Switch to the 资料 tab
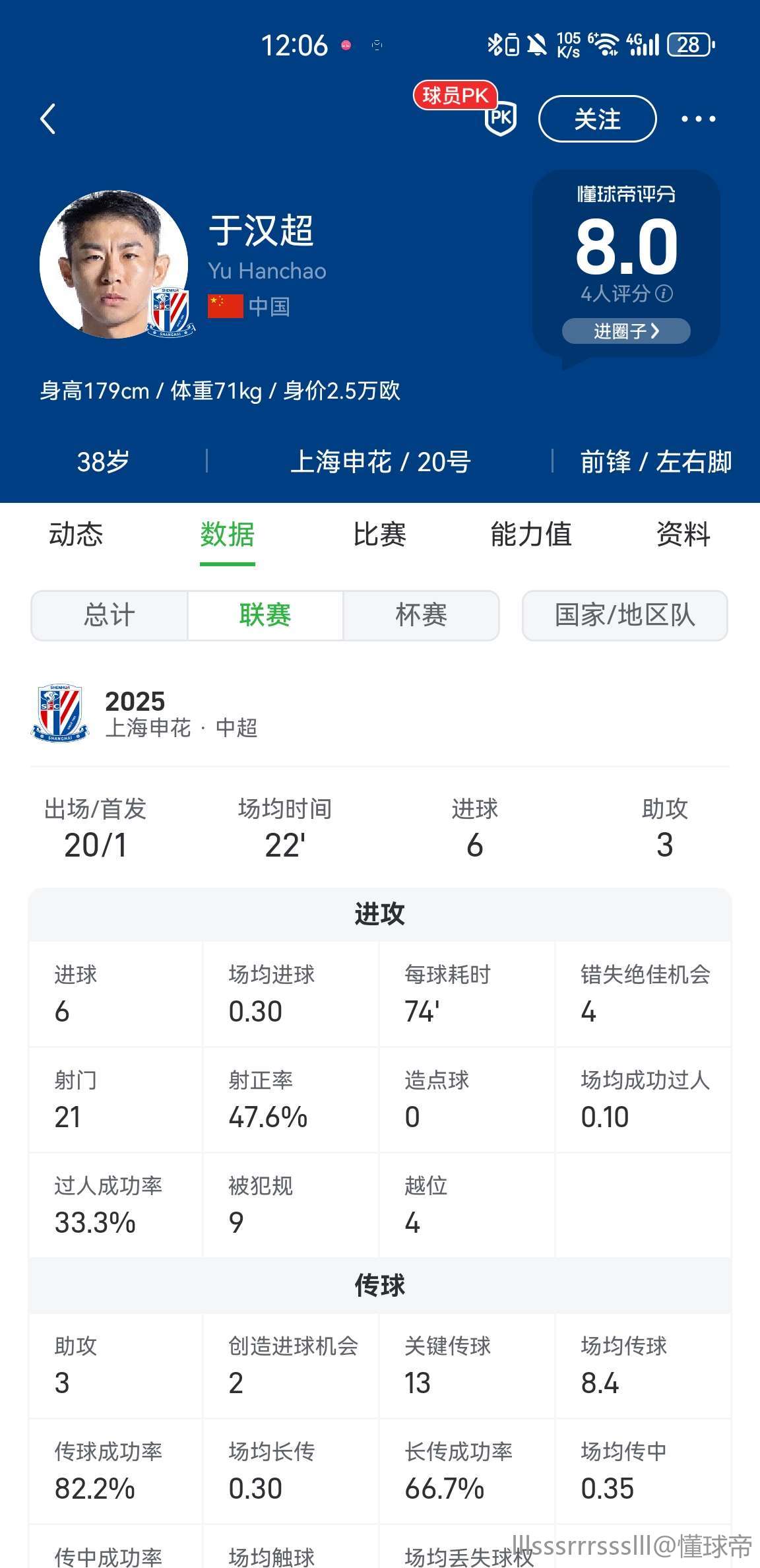The height and width of the screenshot is (1568, 760). (683, 535)
